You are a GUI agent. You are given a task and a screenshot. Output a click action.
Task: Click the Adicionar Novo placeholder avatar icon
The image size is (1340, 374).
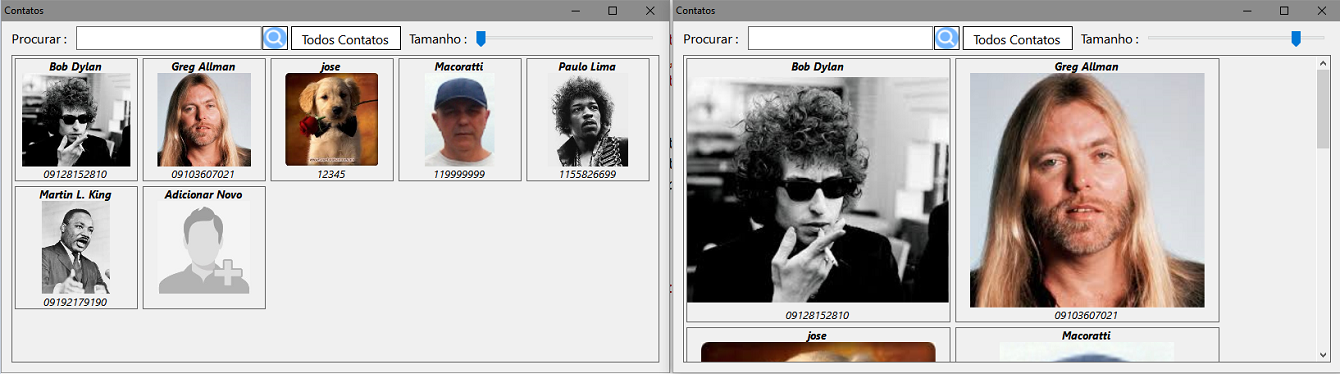pos(204,248)
